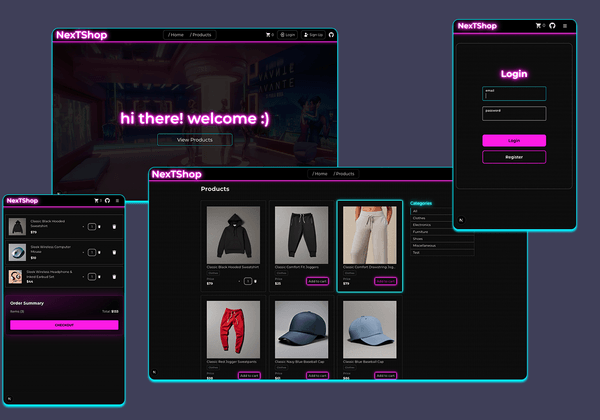Click the cart icon on the login screen
The height and width of the screenshot is (420, 600).
click(x=539, y=26)
